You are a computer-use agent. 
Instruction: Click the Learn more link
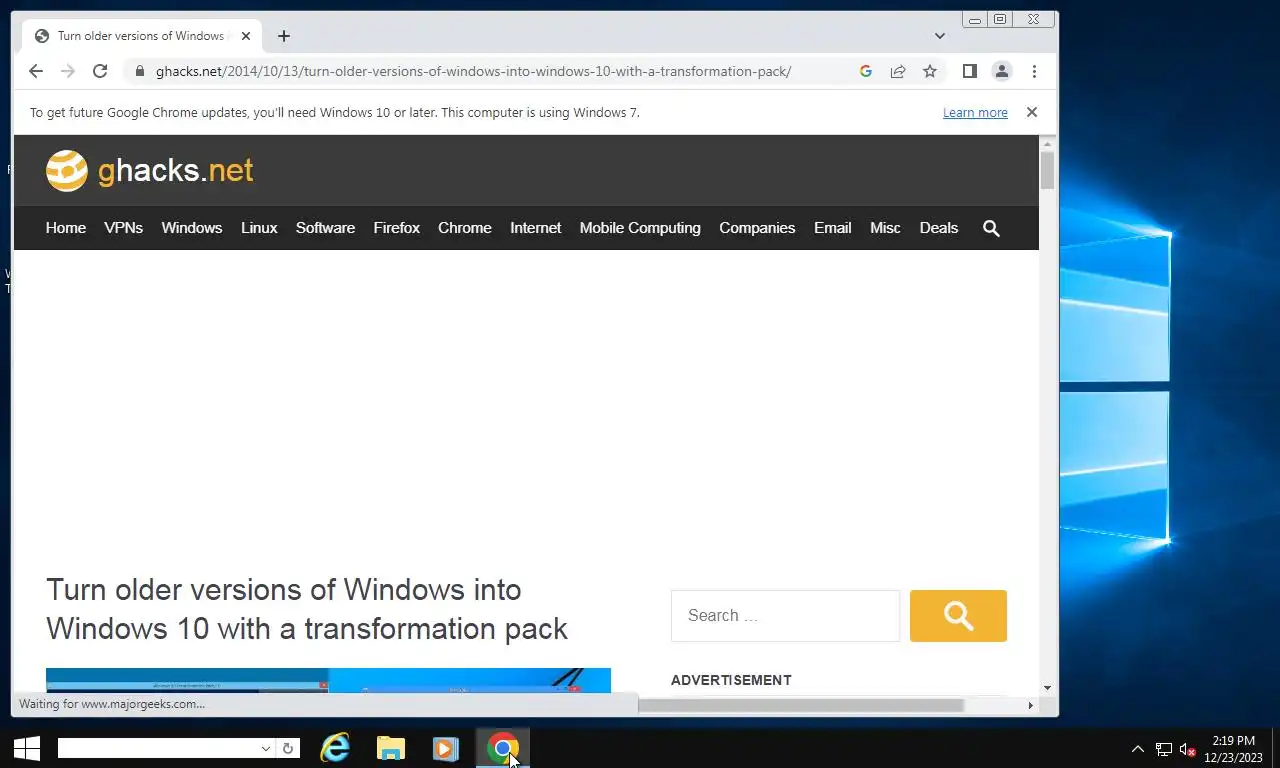pyautogui.click(x=975, y=113)
